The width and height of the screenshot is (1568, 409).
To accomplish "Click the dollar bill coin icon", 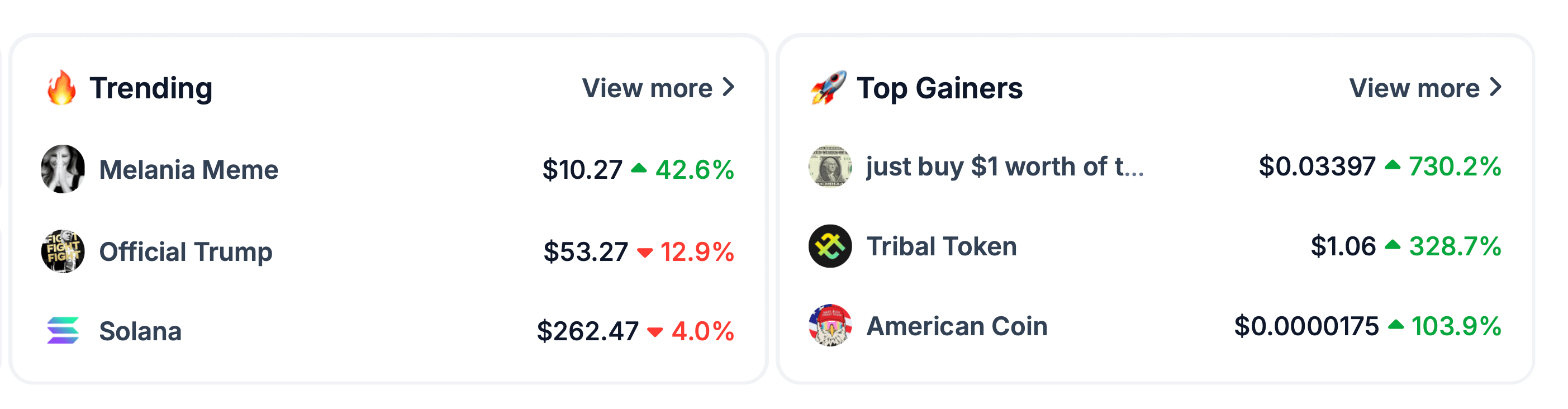I will [x=830, y=166].
